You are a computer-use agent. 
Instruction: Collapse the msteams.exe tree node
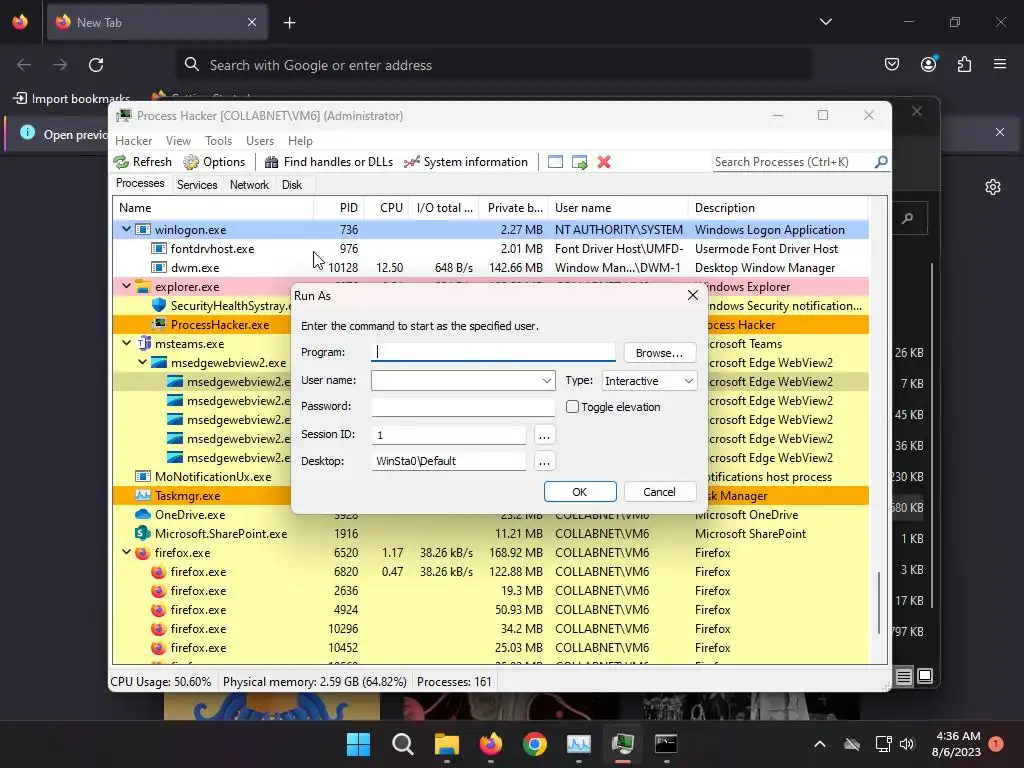tap(126, 343)
